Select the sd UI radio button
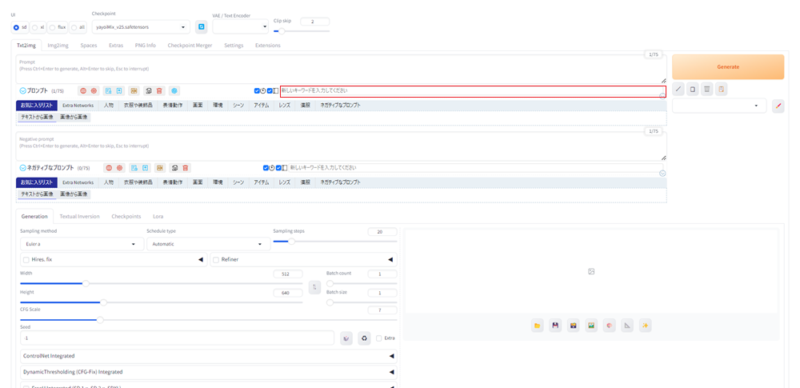Image resolution: width=800 pixels, height=388 pixels. point(16,27)
